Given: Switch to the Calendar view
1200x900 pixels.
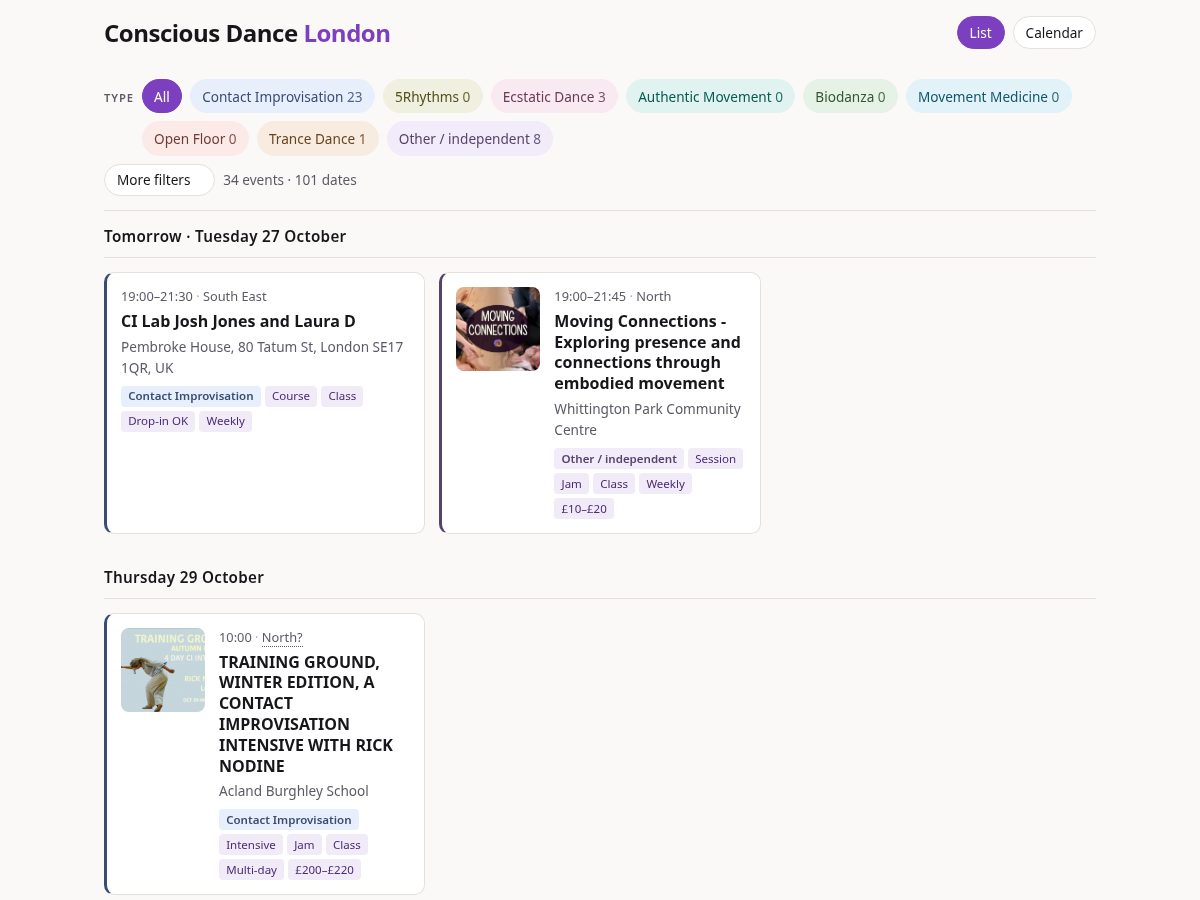Looking at the screenshot, I should 1054,33.
